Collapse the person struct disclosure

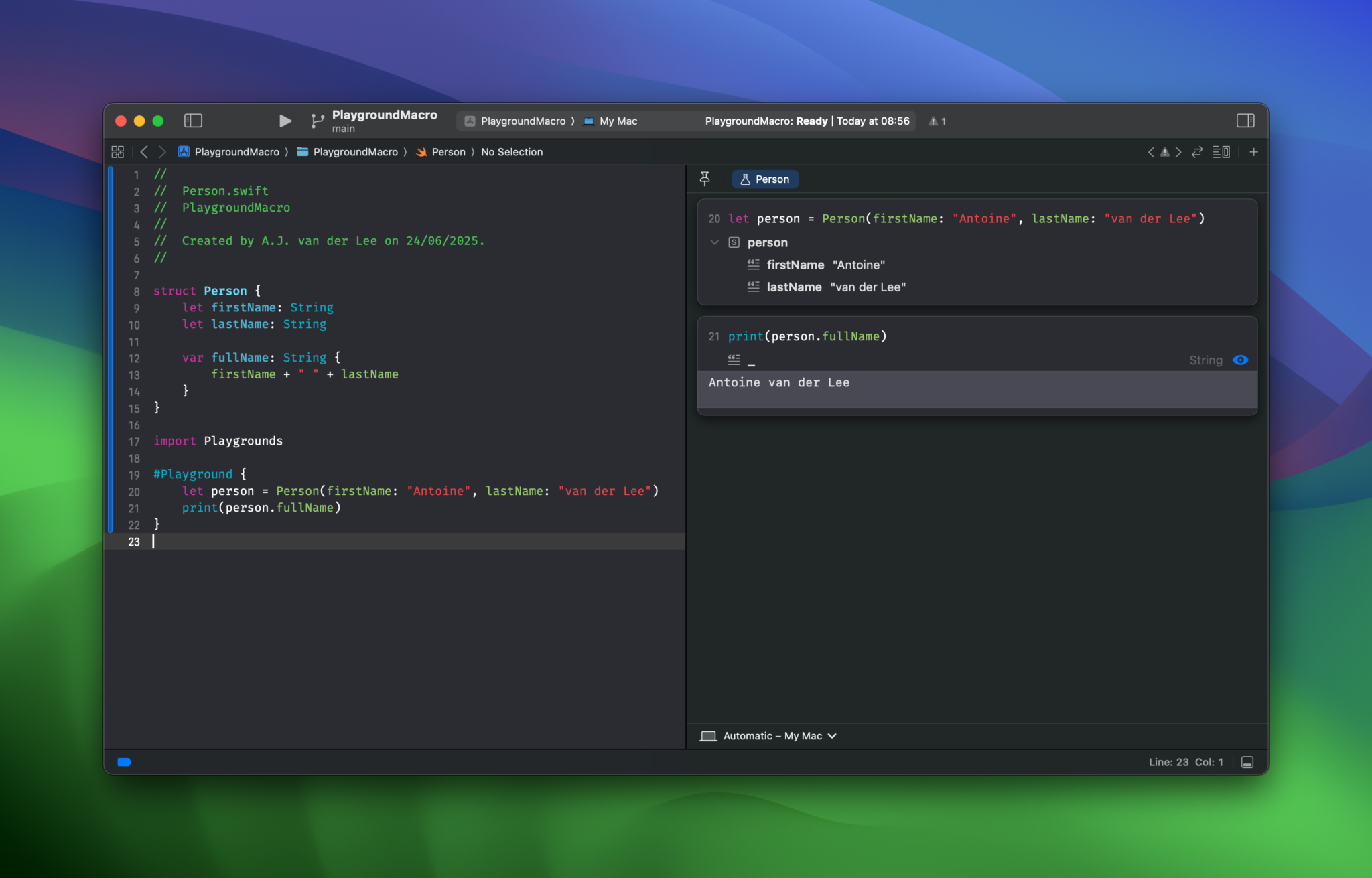click(x=715, y=242)
